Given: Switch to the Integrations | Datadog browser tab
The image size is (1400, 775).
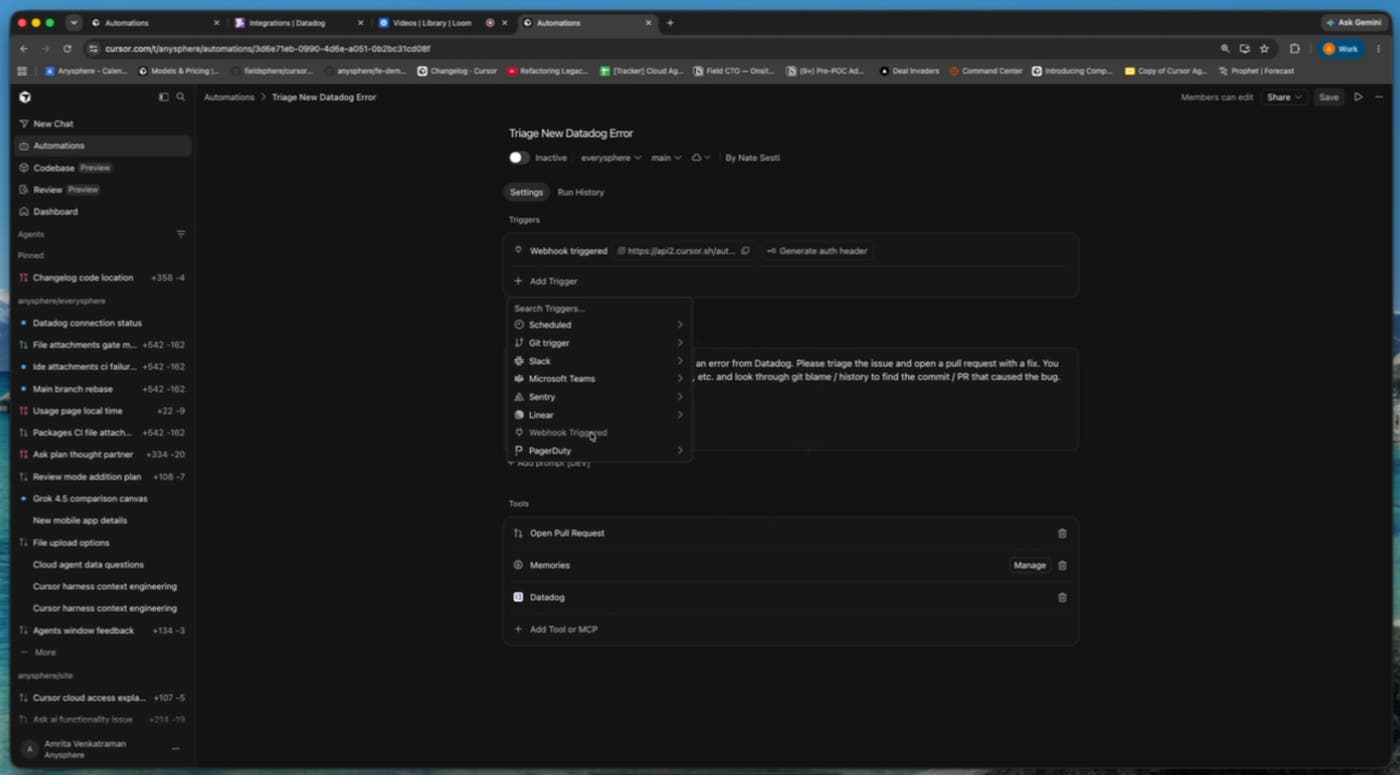Looking at the screenshot, I should (x=297, y=23).
